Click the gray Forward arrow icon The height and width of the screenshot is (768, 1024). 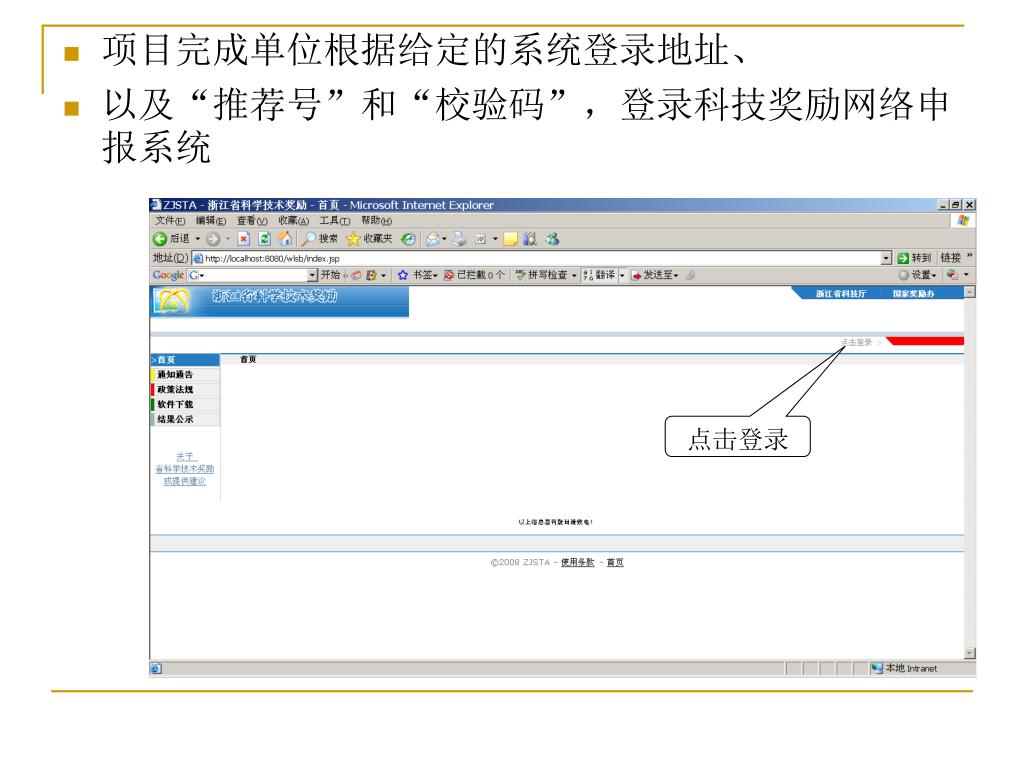point(213,239)
